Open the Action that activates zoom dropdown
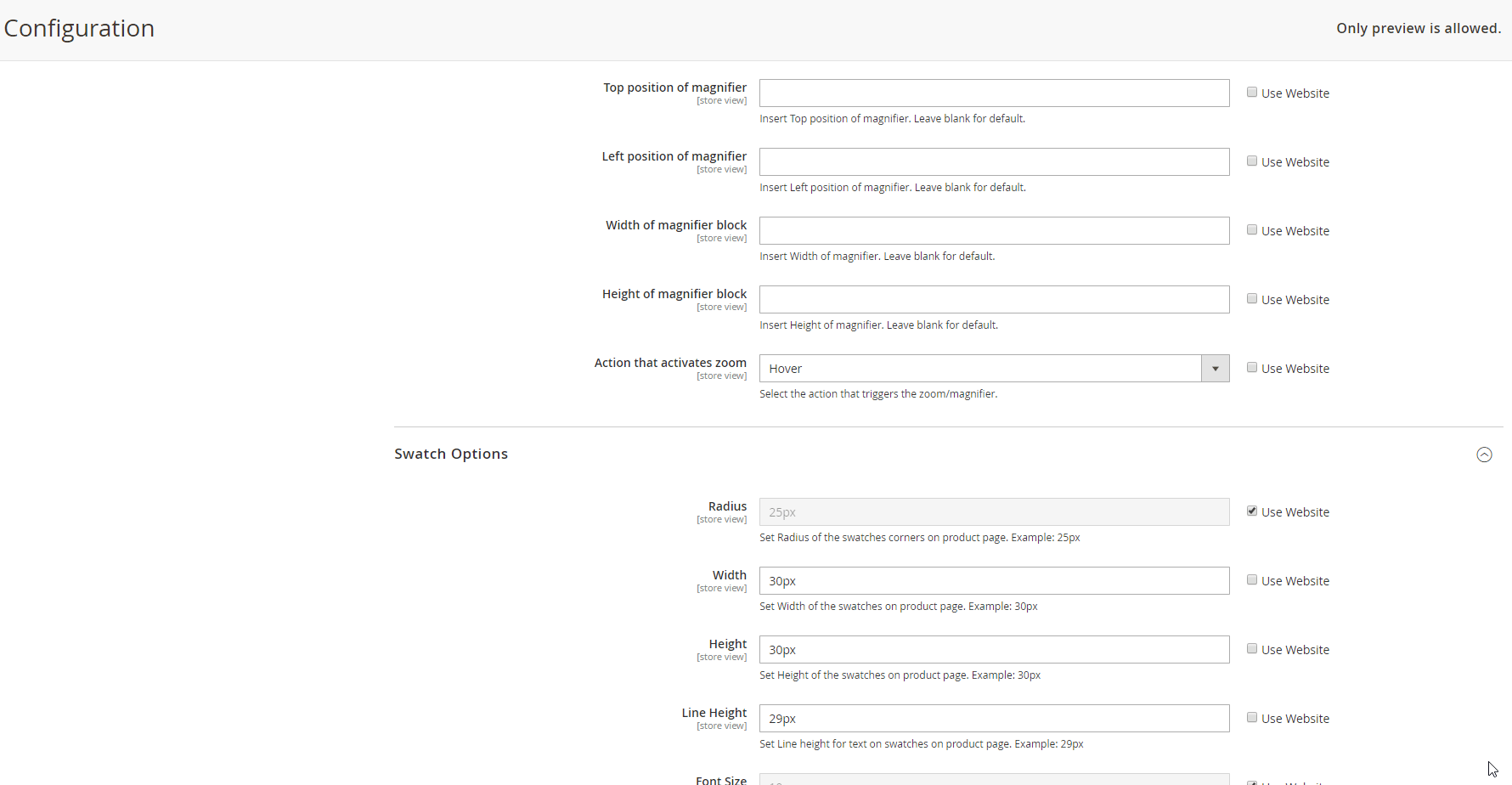This screenshot has height=785, width=1512. [980, 369]
